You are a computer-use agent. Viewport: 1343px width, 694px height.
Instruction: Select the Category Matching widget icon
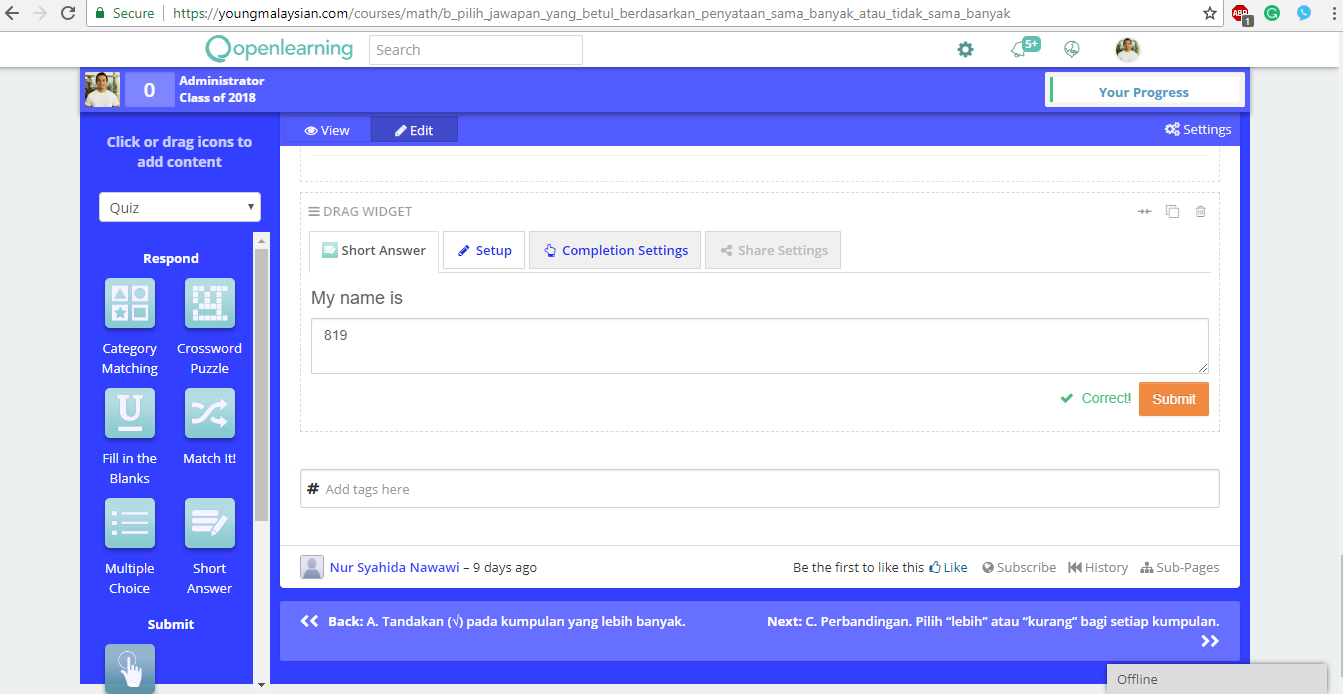tap(129, 303)
